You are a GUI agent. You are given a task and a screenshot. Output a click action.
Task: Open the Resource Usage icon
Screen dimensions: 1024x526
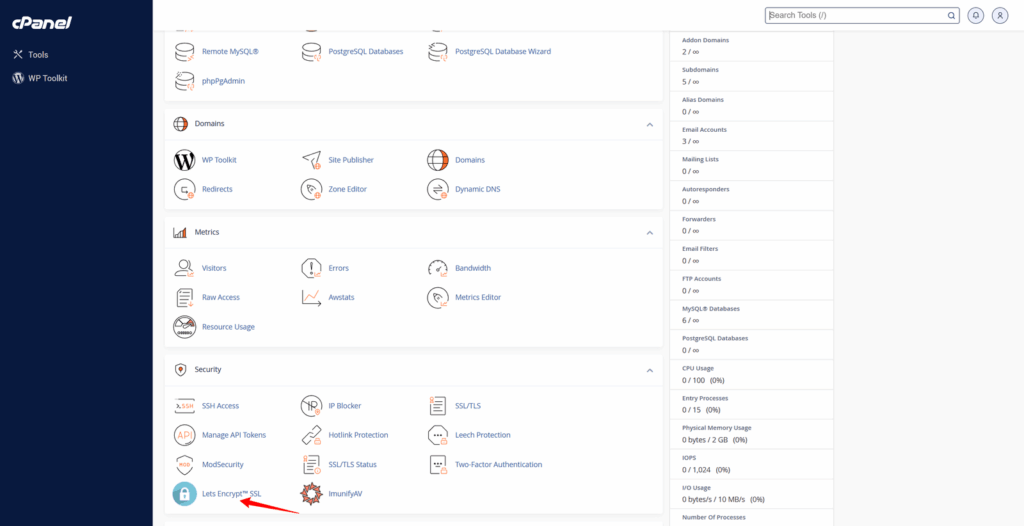point(184,327)
